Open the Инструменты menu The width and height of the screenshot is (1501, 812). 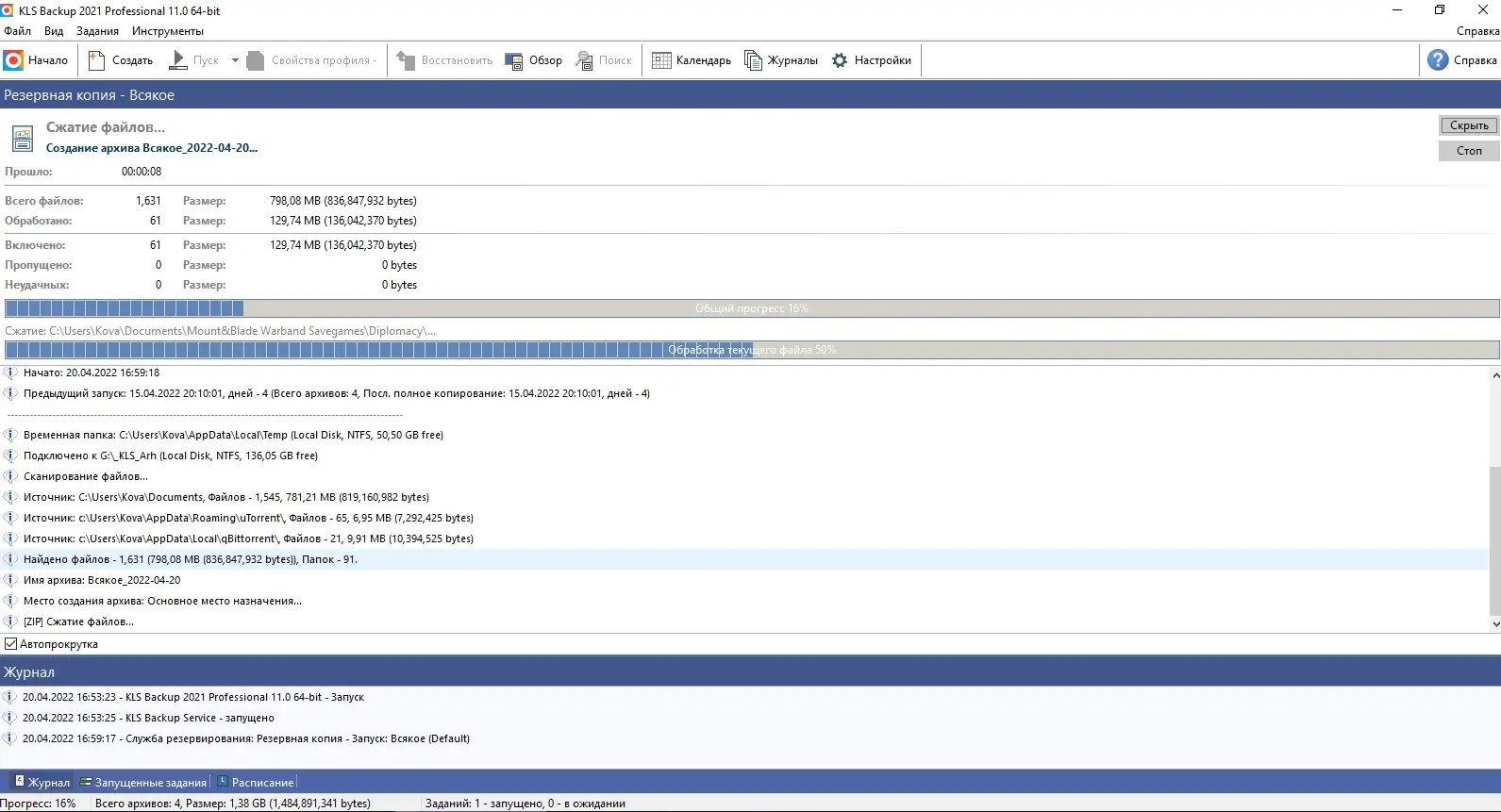(x=168, y=31)
